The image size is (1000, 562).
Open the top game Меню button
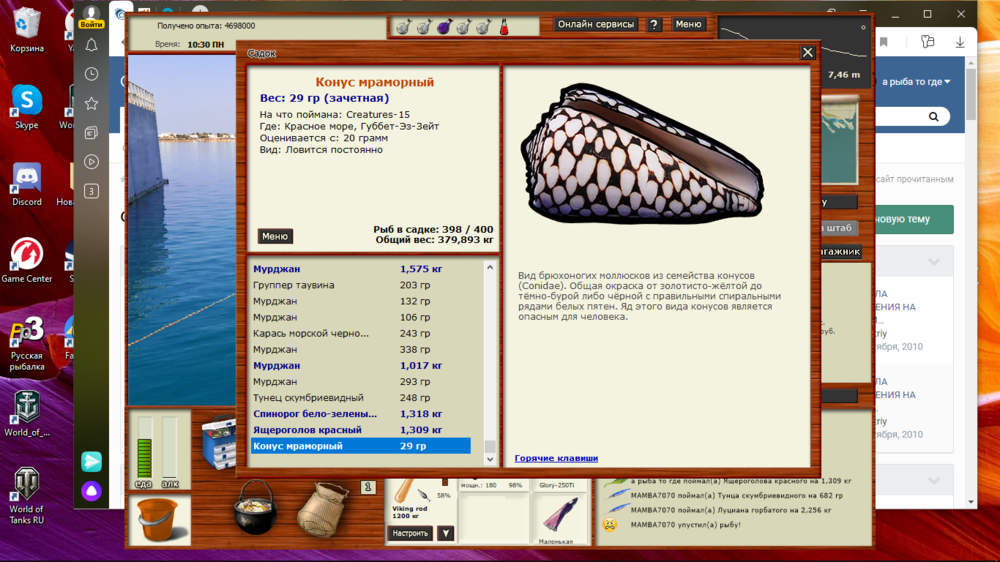688,24
